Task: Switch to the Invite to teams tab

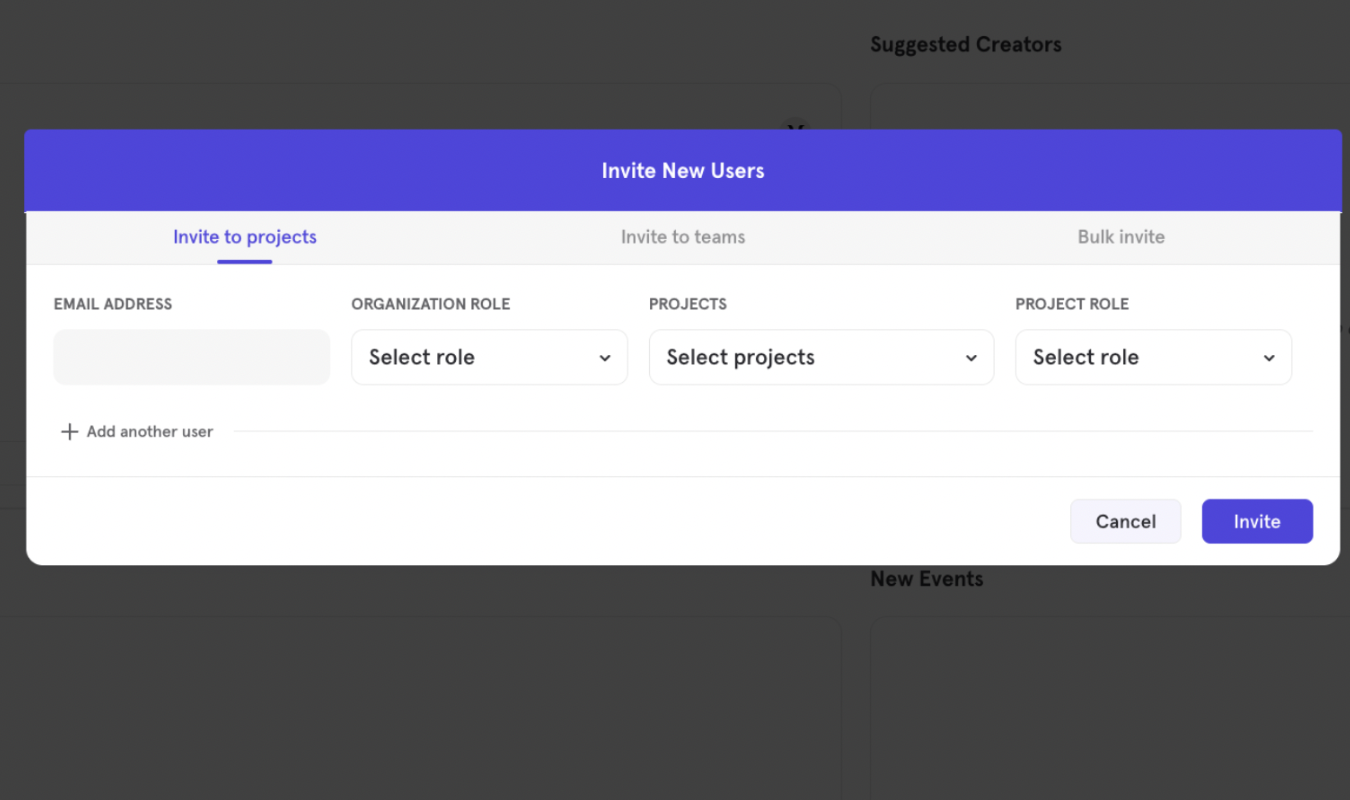Action: 682,237
